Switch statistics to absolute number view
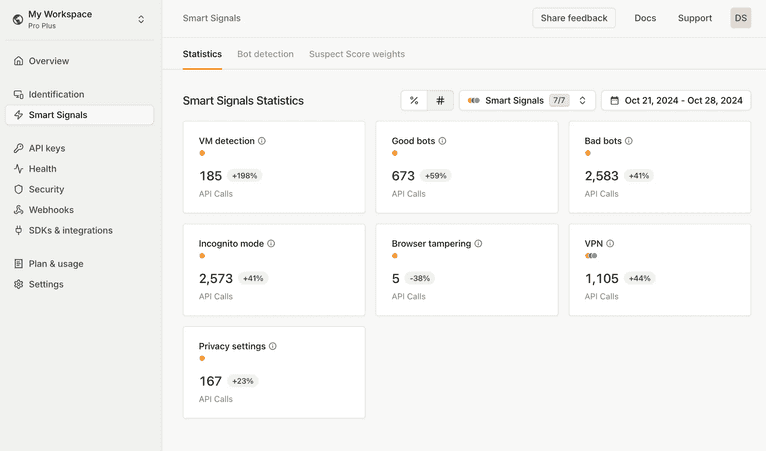The height and width of the screenshot is (451, 766). [440, 101]
